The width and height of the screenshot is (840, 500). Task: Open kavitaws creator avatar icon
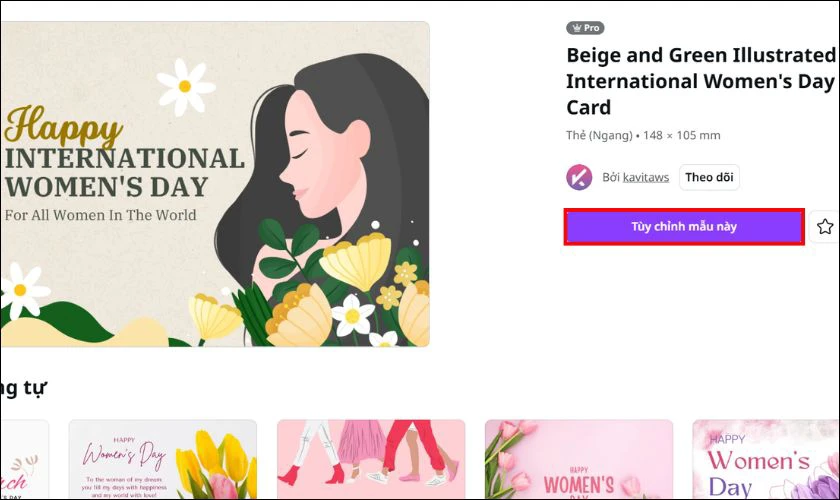(579, 177)
